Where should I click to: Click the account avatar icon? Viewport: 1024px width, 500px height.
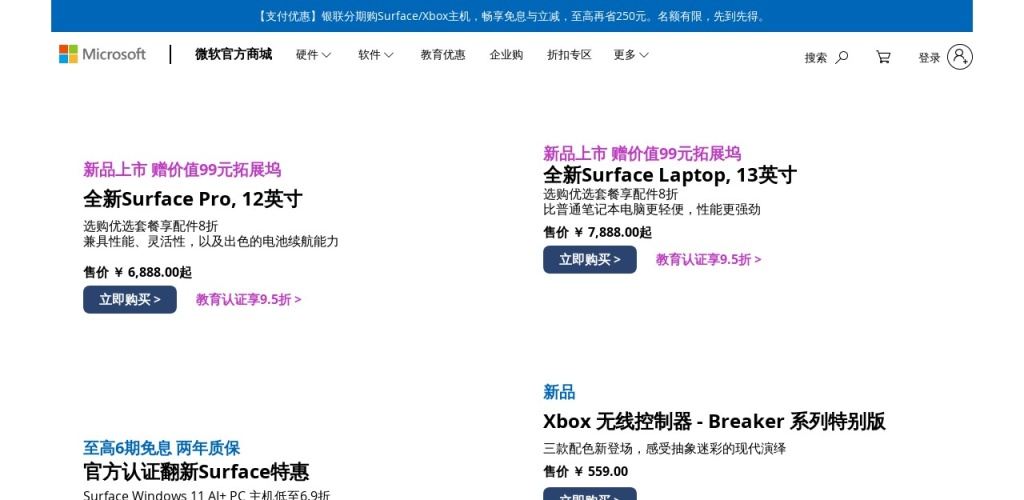(959, 57)
